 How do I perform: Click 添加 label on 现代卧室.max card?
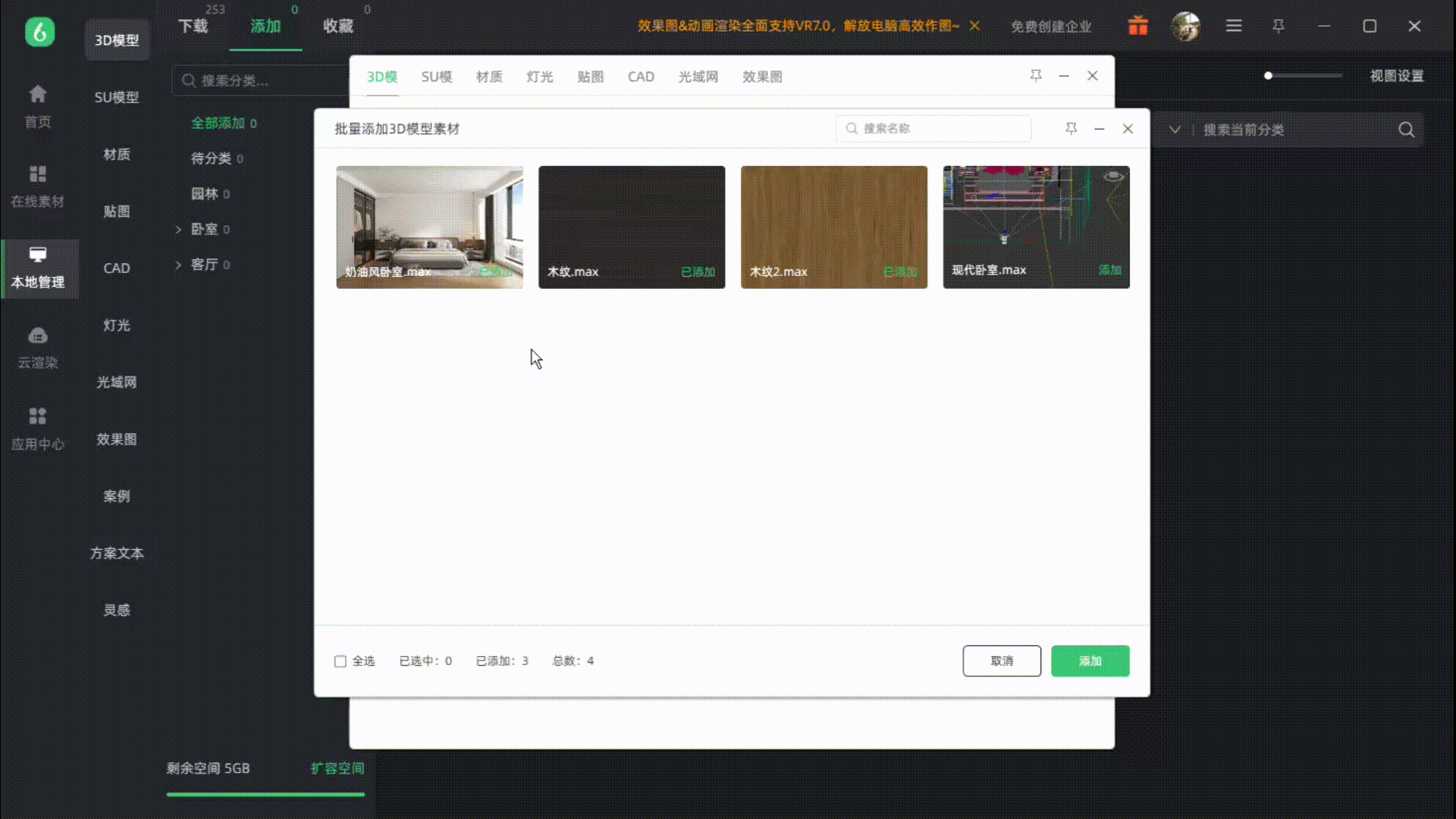coord(1109,270)
